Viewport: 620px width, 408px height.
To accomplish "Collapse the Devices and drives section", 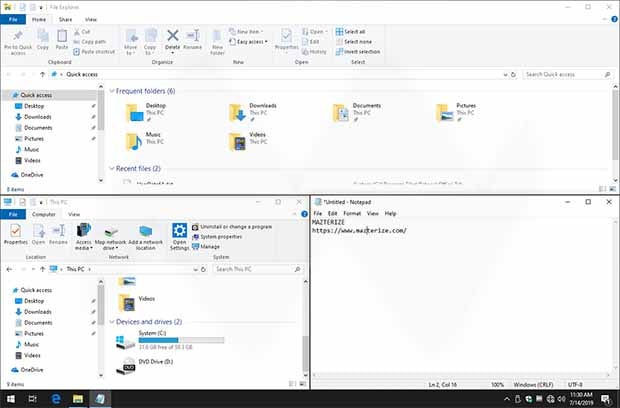I will 112,322.
